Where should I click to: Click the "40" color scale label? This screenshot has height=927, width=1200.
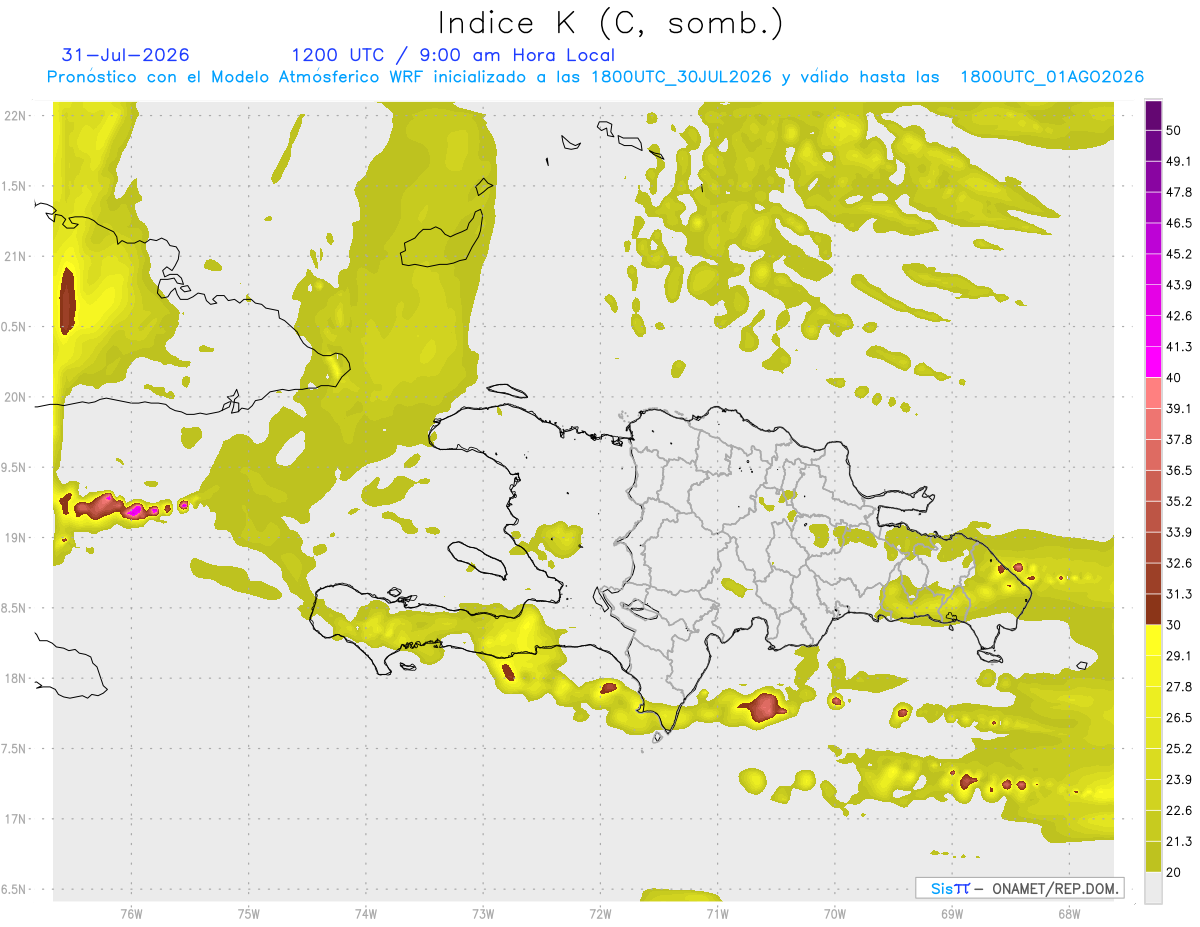coord(1174,378)
